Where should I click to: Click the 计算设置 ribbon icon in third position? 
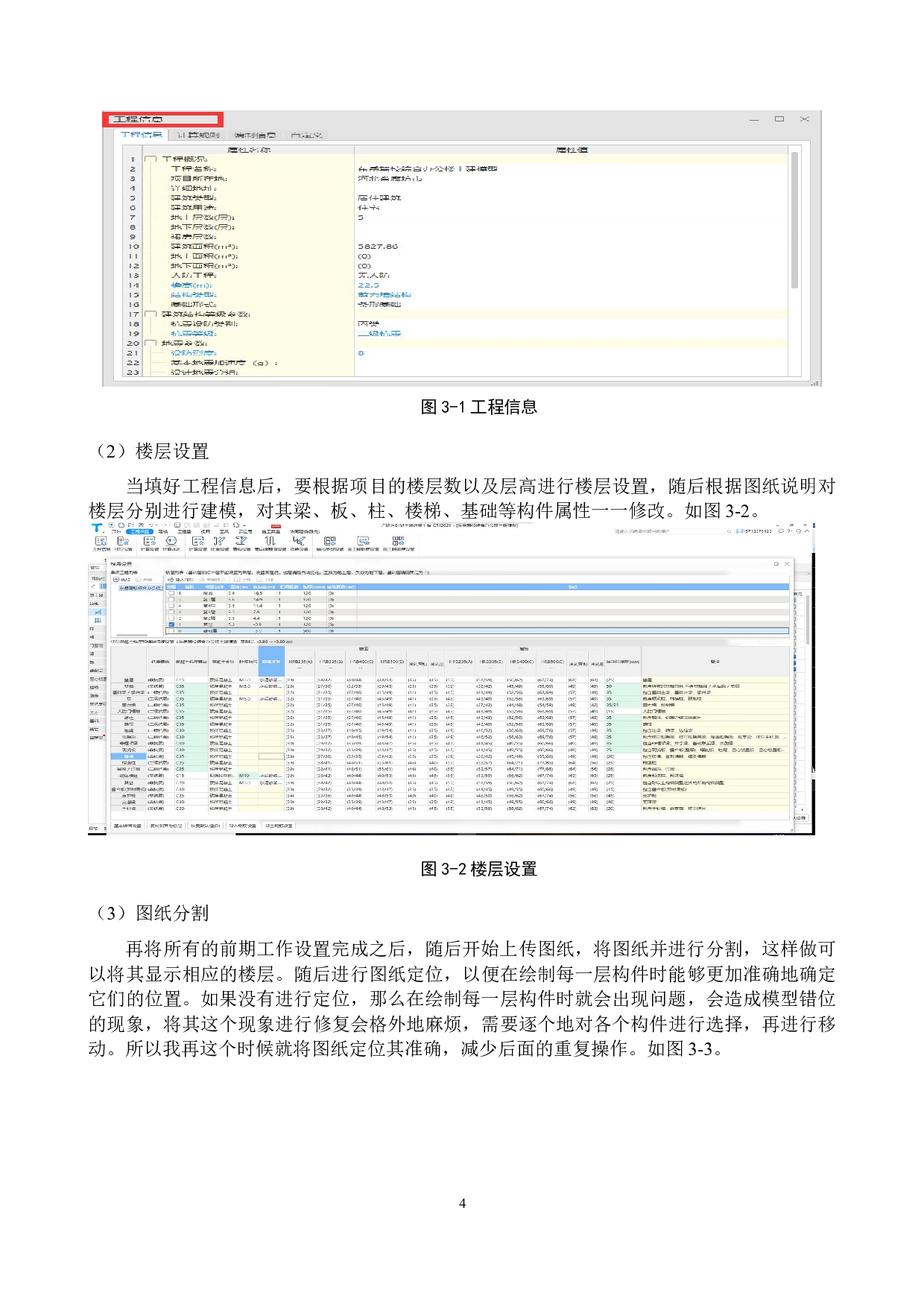point(150,540)
